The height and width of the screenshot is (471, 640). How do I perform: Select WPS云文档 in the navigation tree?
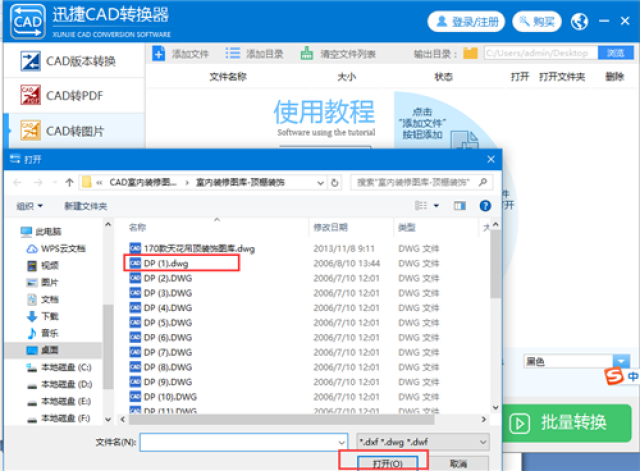coord(56,249)
